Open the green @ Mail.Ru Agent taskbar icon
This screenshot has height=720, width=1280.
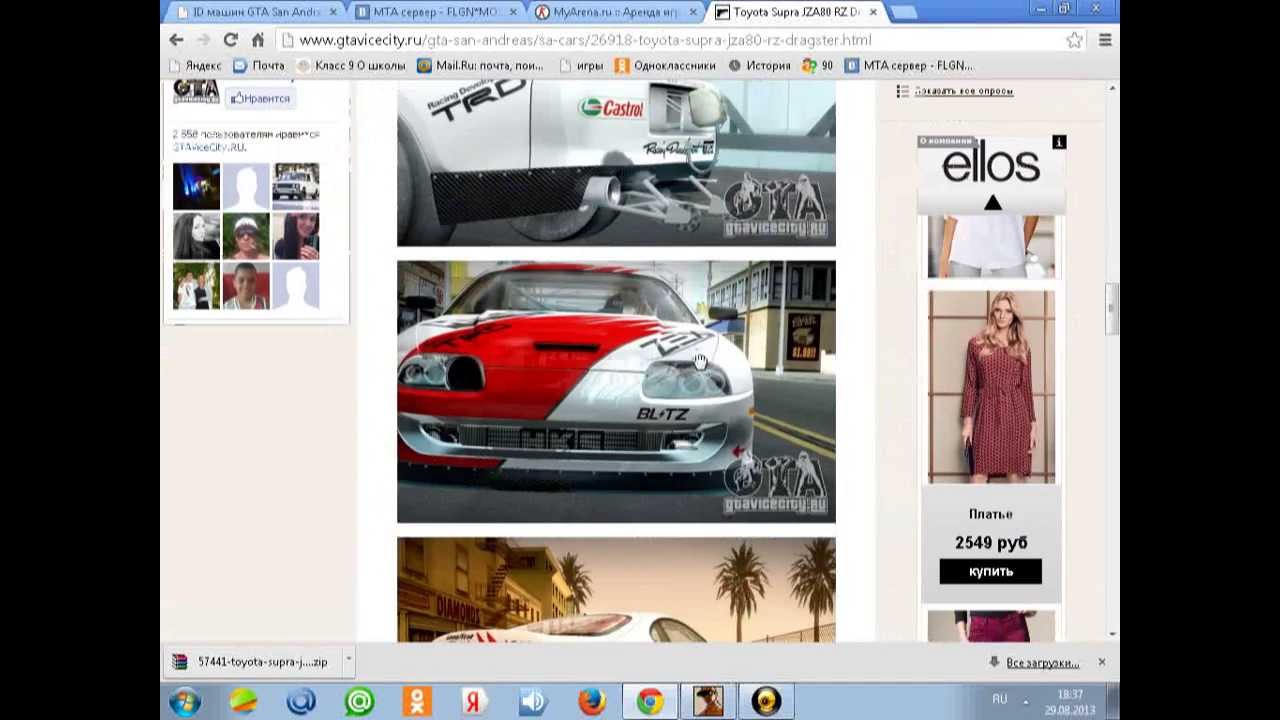pyautogui.click(x=359, y=701)
